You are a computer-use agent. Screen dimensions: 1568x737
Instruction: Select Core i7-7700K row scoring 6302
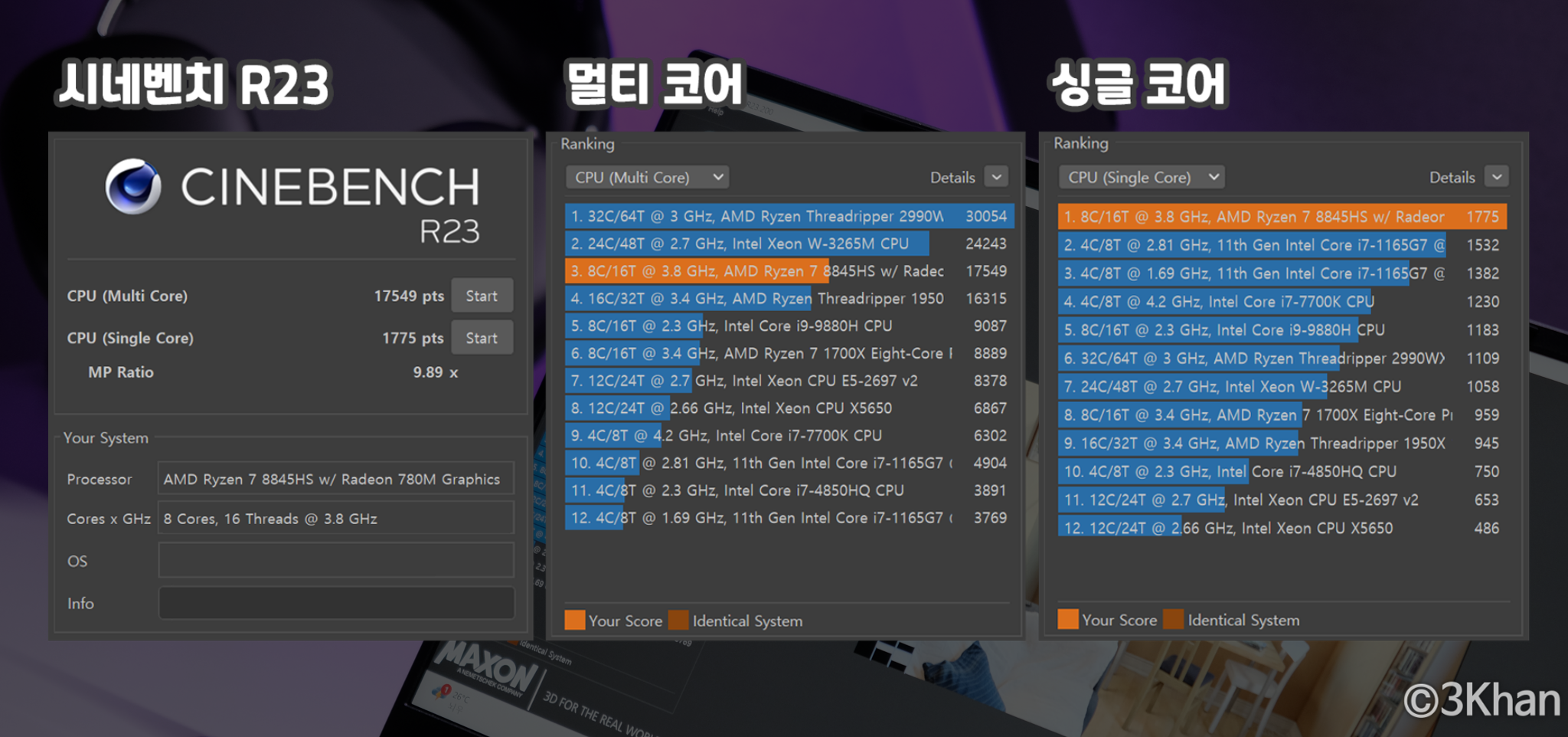pyautogui.click(x=789, y=436)
